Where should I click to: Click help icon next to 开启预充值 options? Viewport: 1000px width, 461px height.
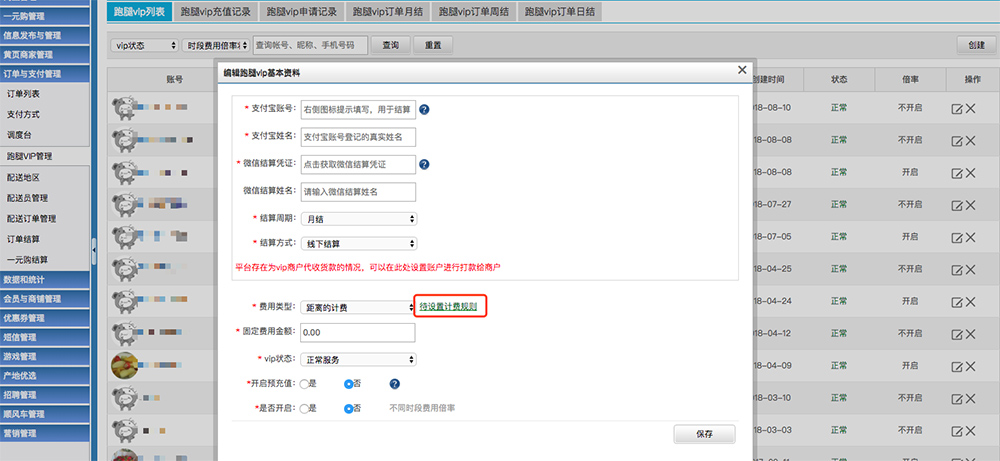(x=395, y=384)
